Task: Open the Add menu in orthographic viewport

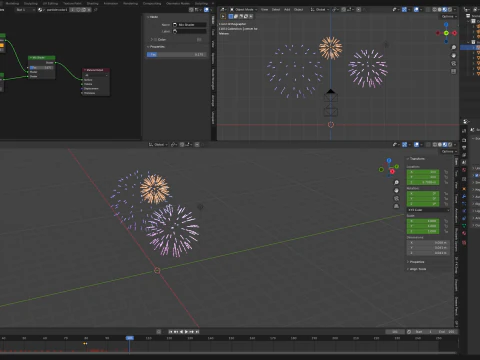Action: 287,10
